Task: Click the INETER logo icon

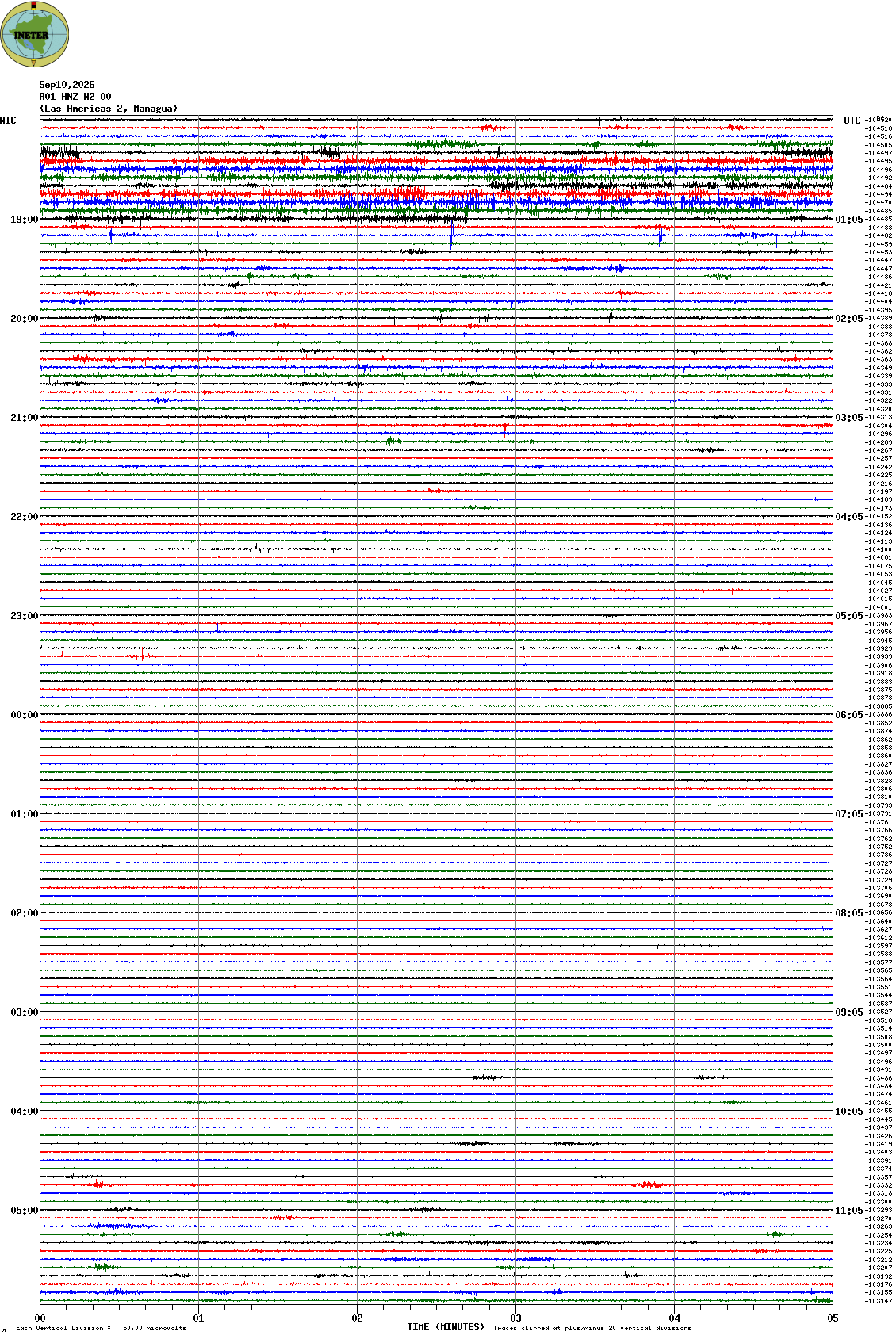Action: click(35, 34)
